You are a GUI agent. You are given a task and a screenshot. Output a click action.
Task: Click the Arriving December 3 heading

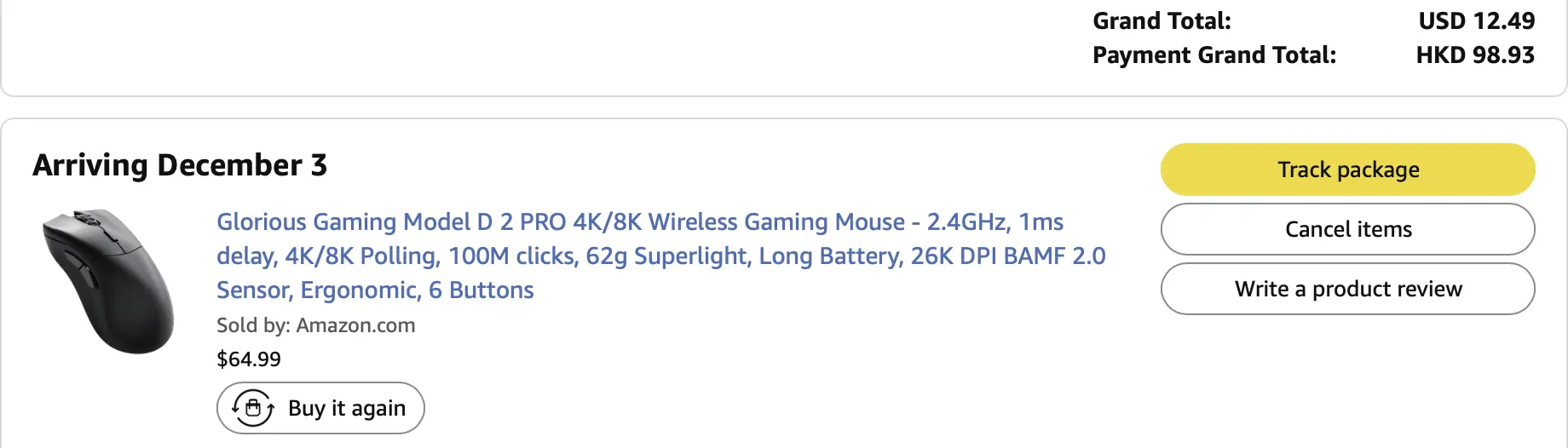tap(180, 165)
